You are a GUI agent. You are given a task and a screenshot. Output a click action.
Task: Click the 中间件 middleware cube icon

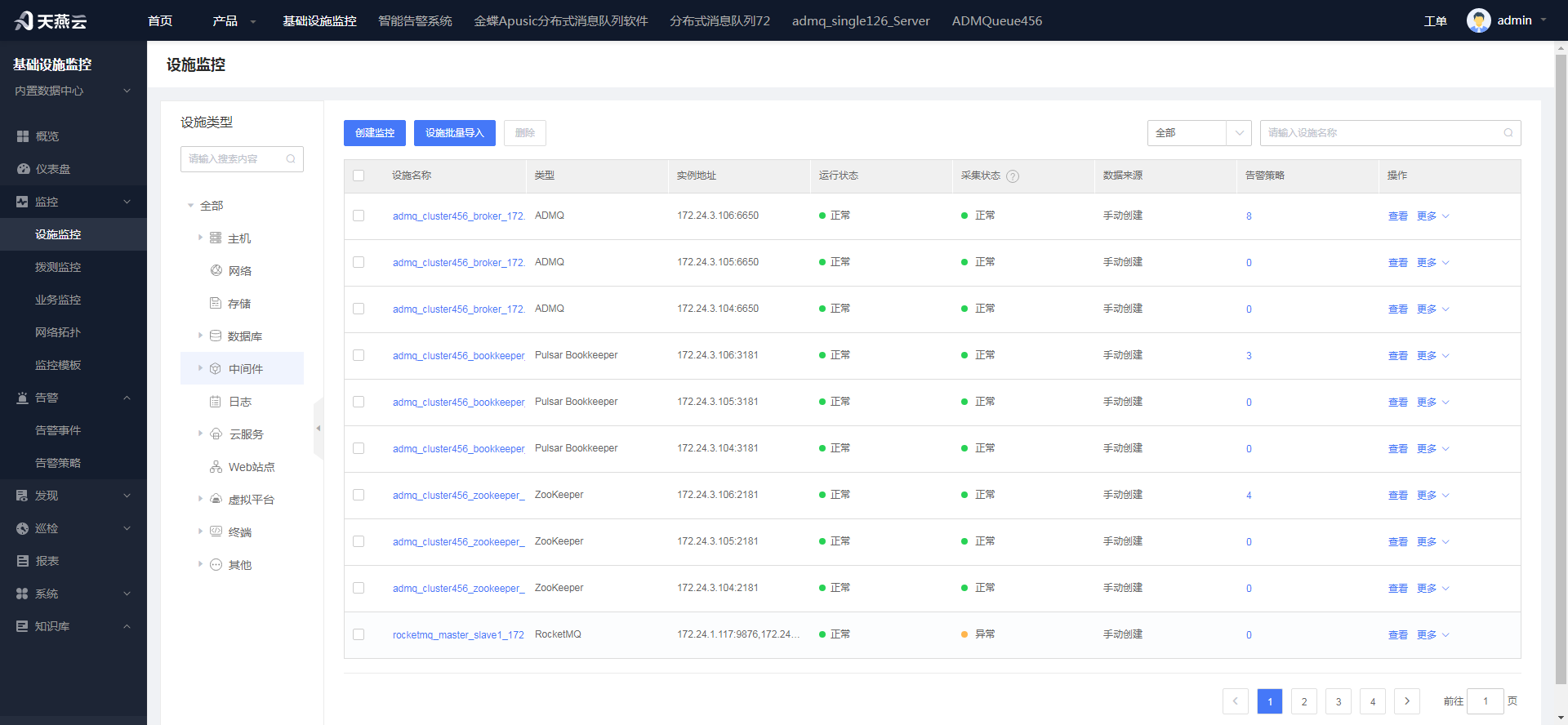tap(216, 368)
